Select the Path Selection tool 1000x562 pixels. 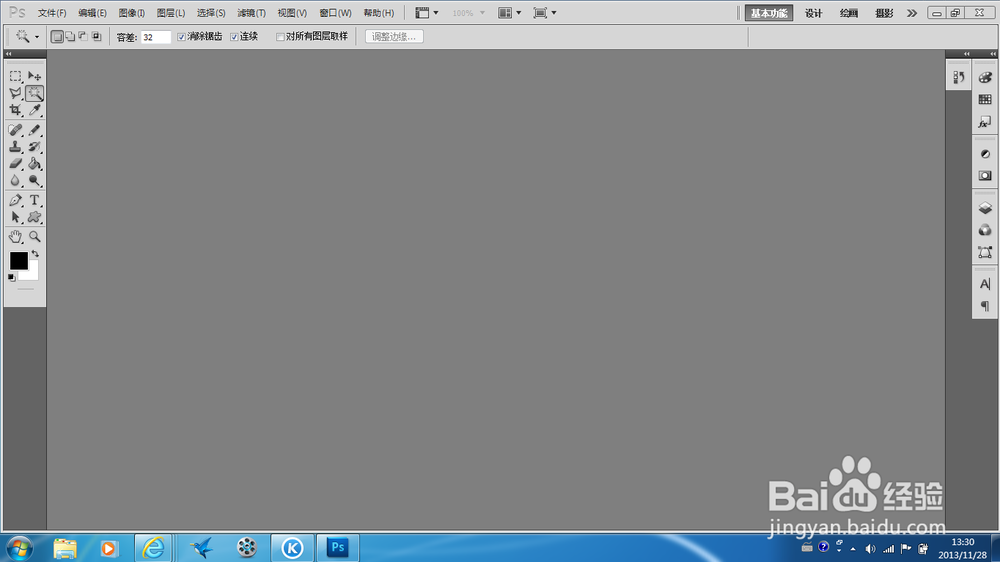click(15, 218)
